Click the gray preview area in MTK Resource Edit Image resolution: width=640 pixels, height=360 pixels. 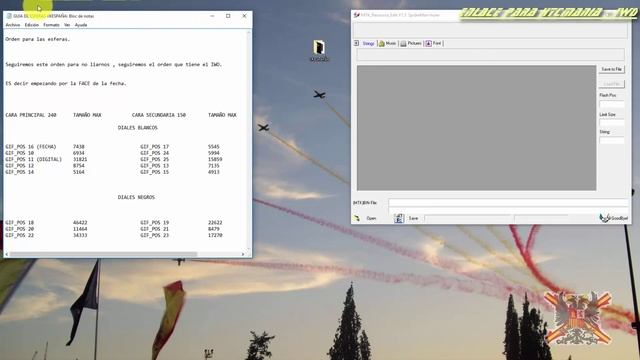pyautogui.click(x=476, y=128)
